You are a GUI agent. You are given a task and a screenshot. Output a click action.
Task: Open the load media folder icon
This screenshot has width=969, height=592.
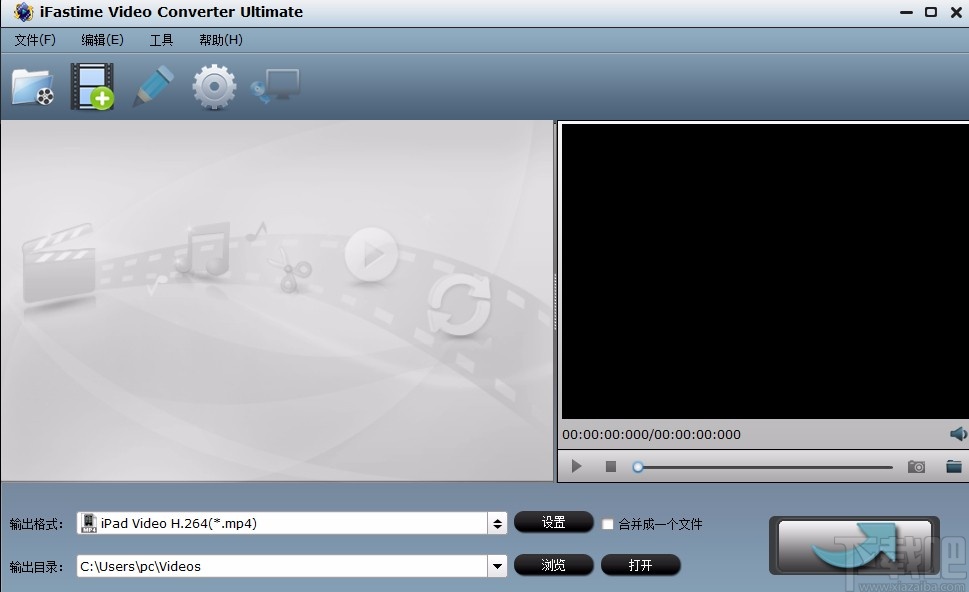(32, 86)
